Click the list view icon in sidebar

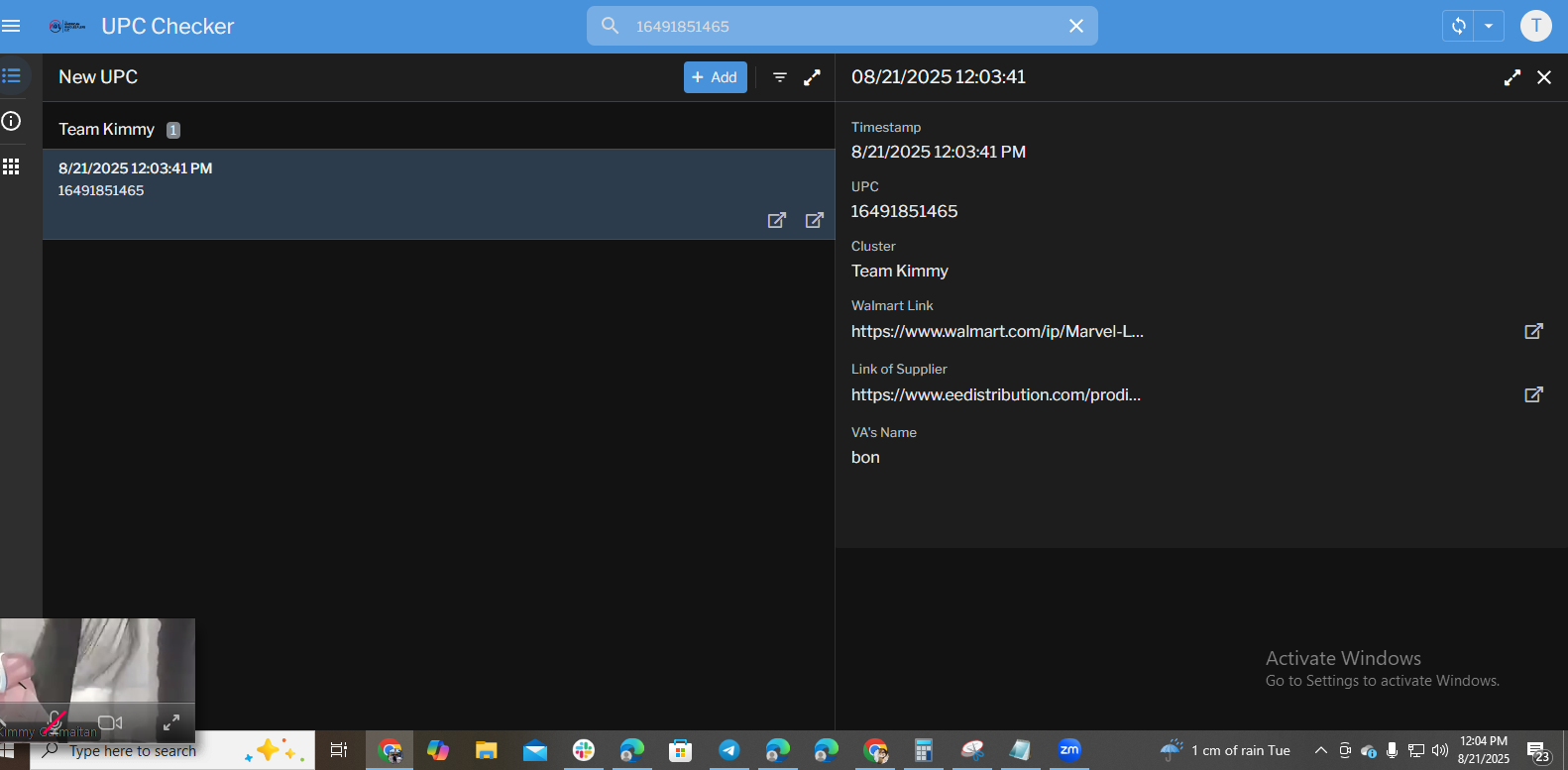pos(12,75)
